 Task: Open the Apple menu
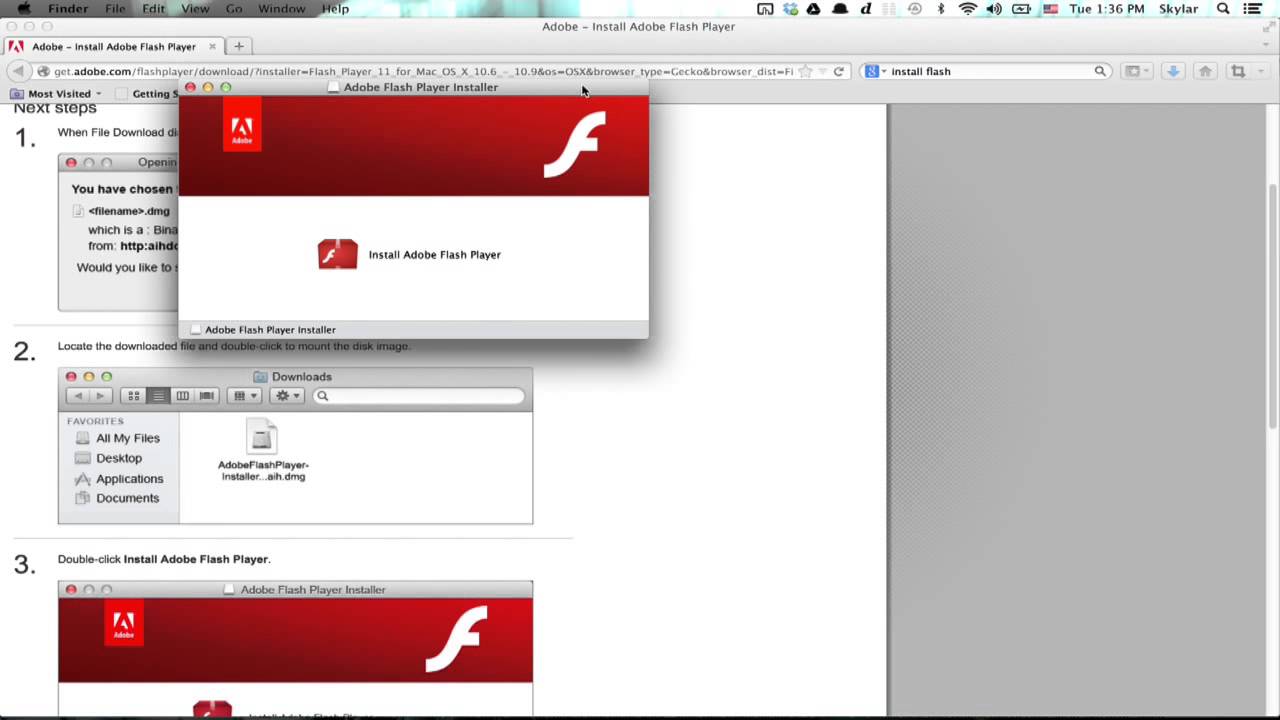(x=24, y=9)
